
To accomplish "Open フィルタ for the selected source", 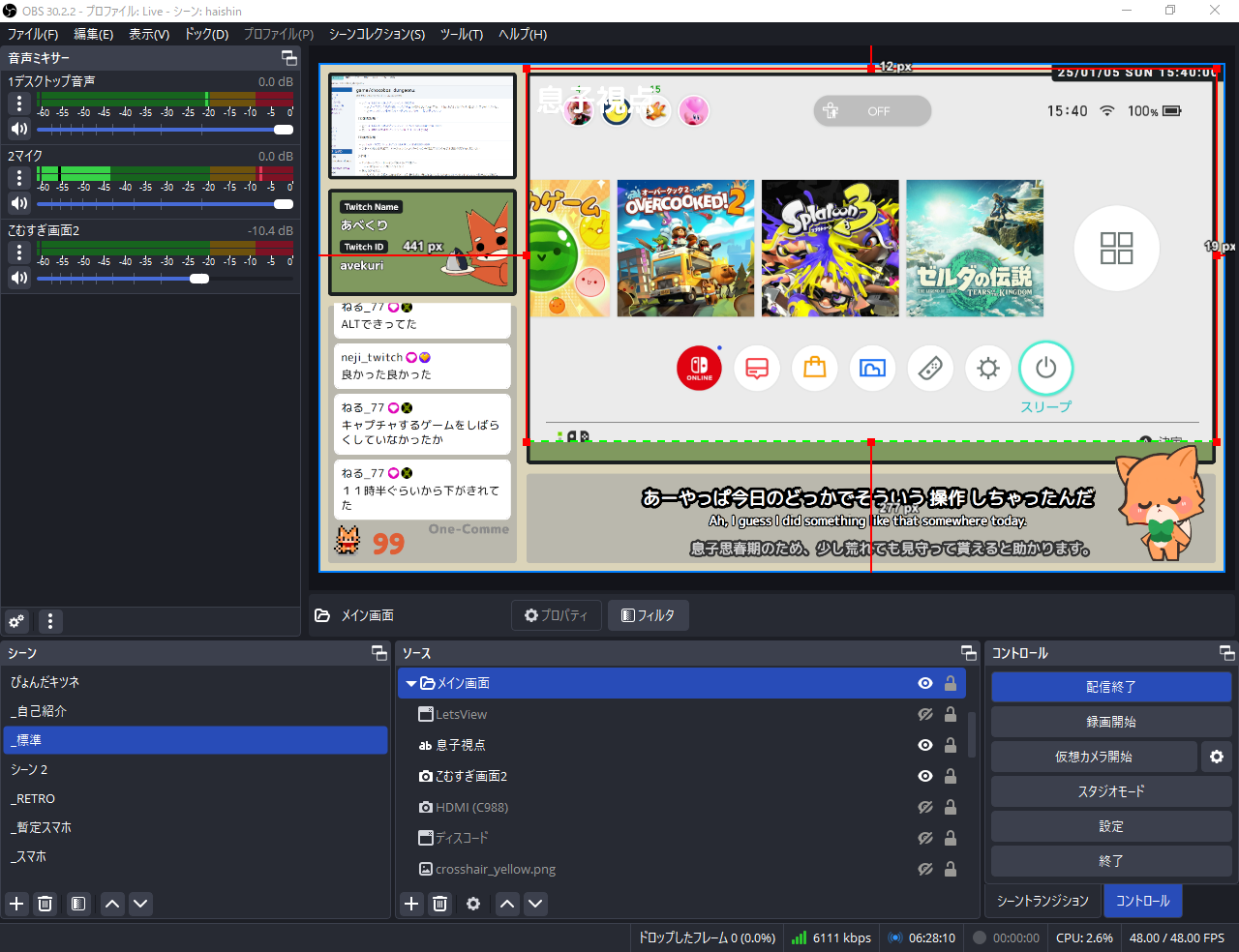I will tap(648, 615).
